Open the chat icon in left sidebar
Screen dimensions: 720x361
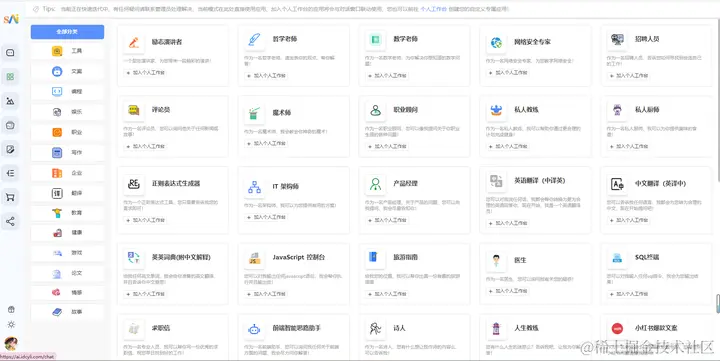[10, 53]
